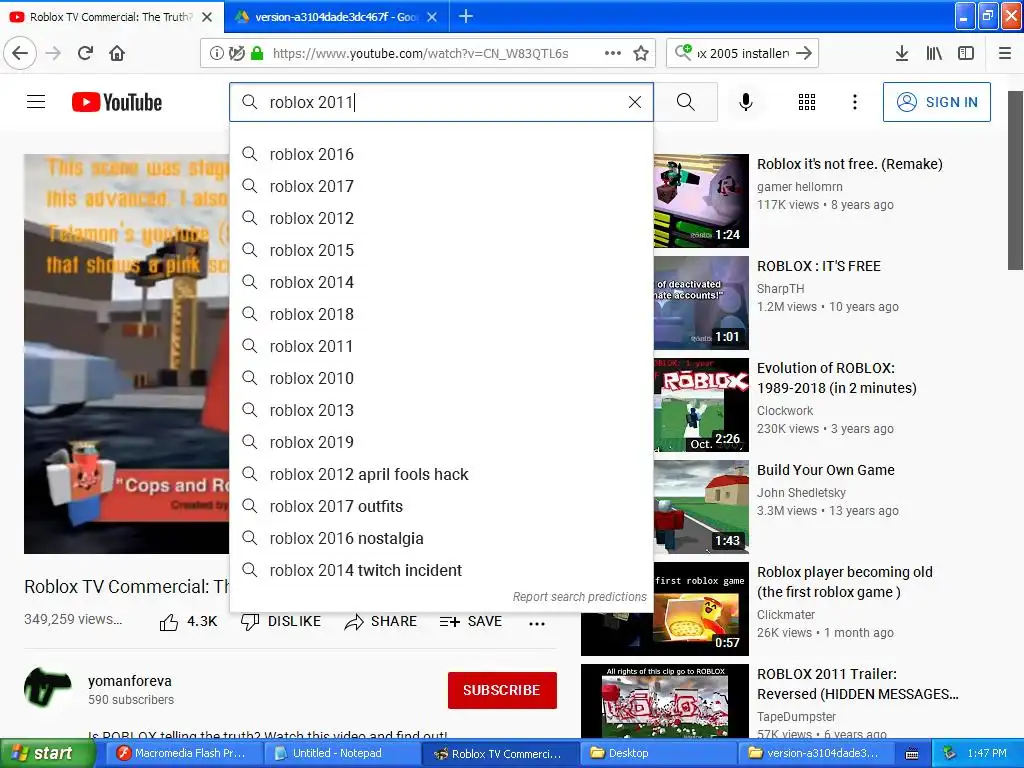Image resolution: width=1024 pixels, height=768 pixels.
Task: Select 'roblox 2016 nostalgia' suggestion
Action: coord(441,538)
